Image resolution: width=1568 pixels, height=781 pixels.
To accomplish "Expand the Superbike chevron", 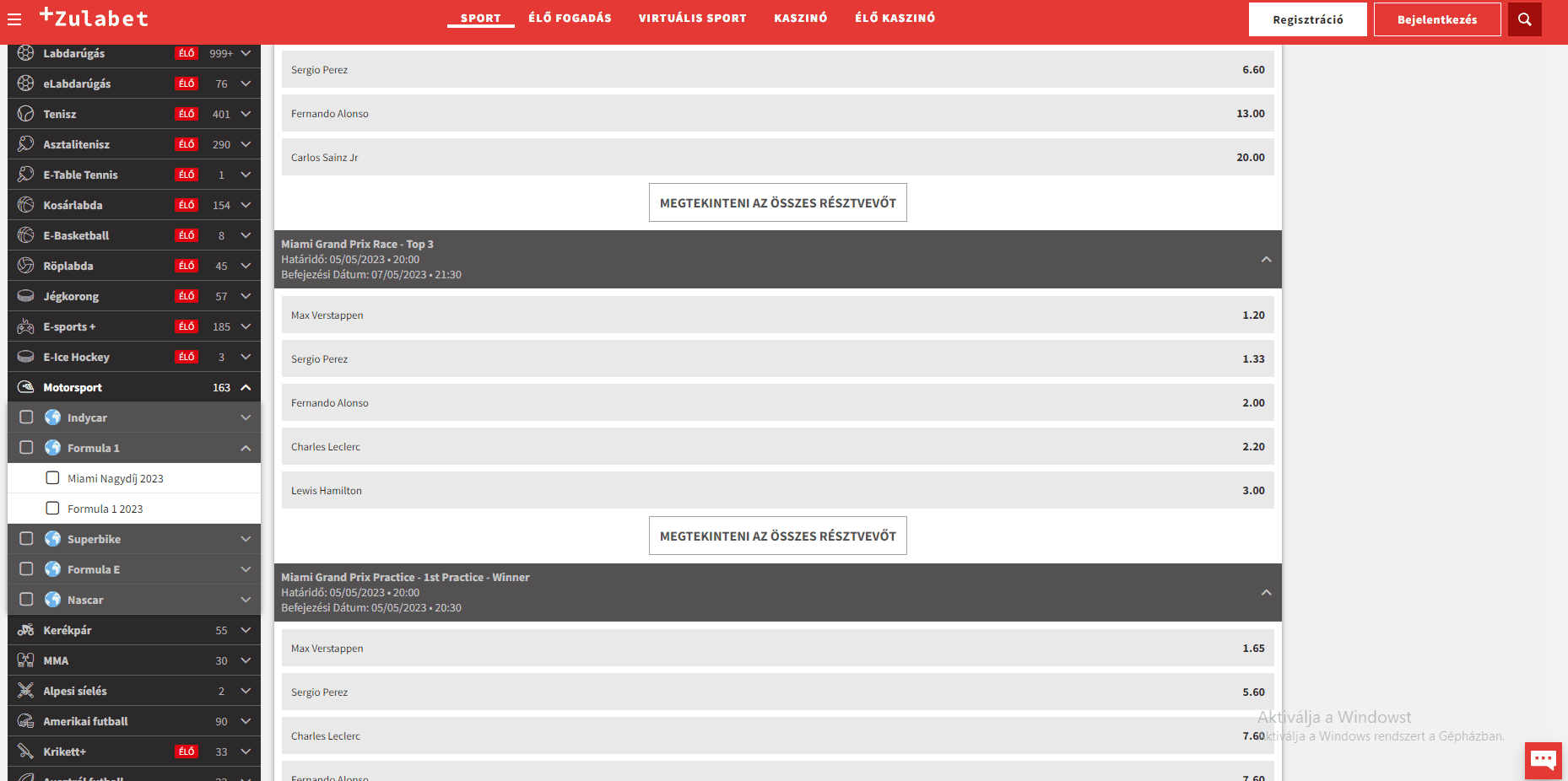I will (246, 539).
